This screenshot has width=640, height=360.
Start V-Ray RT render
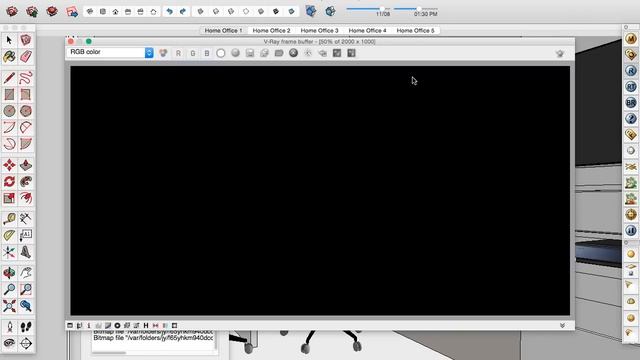[x=631, y=87]
